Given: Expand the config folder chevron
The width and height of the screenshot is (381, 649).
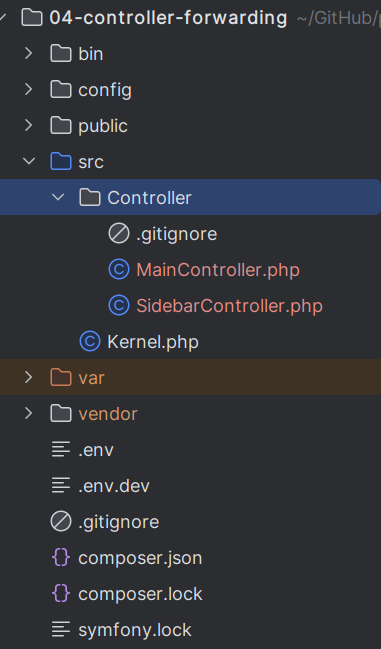Looking at the screenshot, I should point(29,89).
